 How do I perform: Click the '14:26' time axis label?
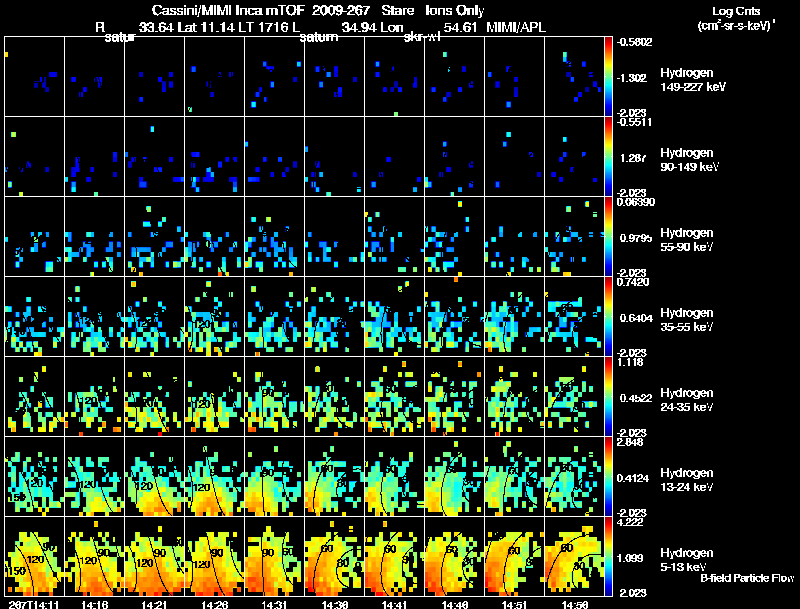[214, 604]
